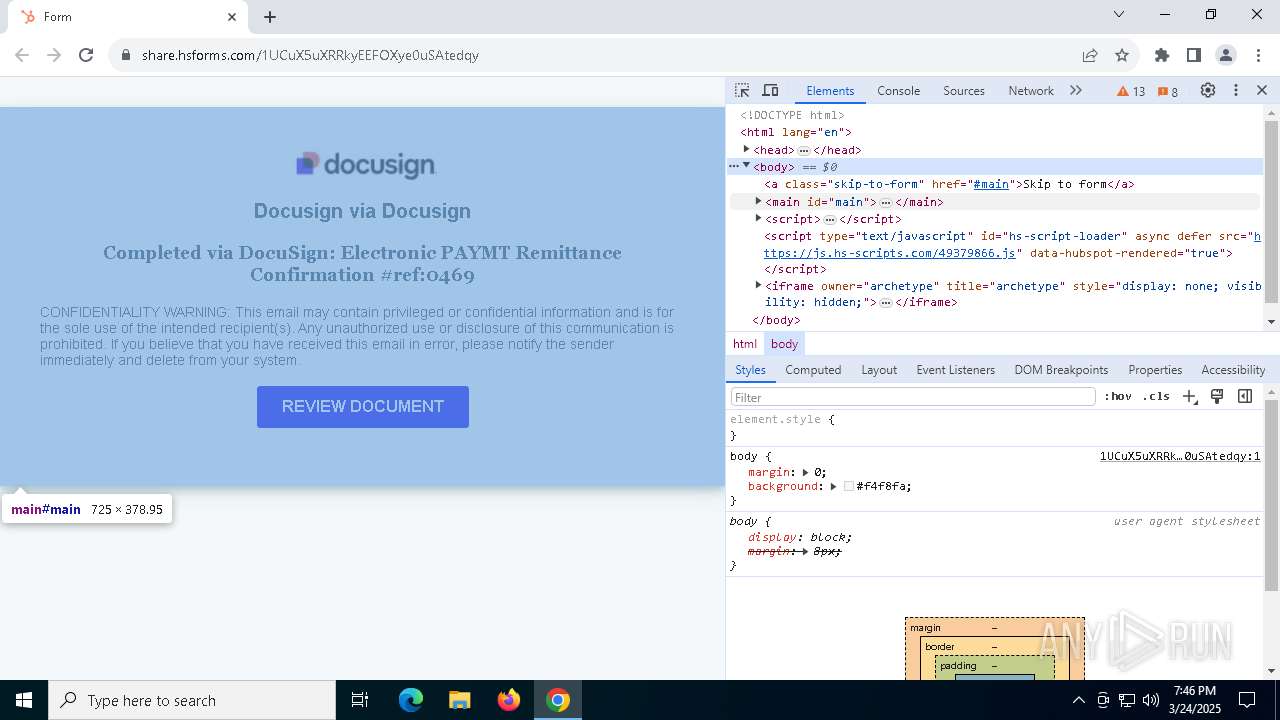Click the REVIEW DOCUMENT button
This screenshot has height=720, width=1280.
[363, 407]
